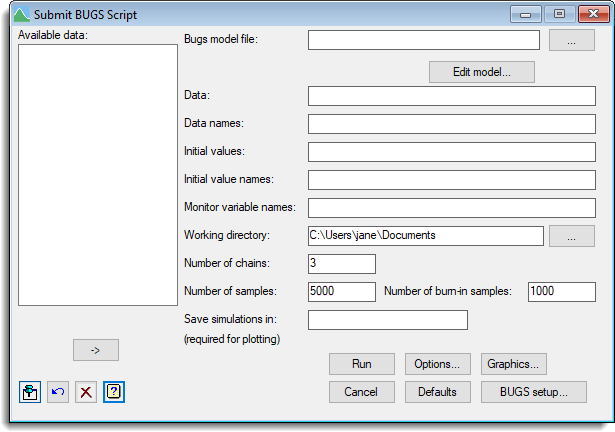Select the Number of burn-in samples field

click(x=561, y=292)
